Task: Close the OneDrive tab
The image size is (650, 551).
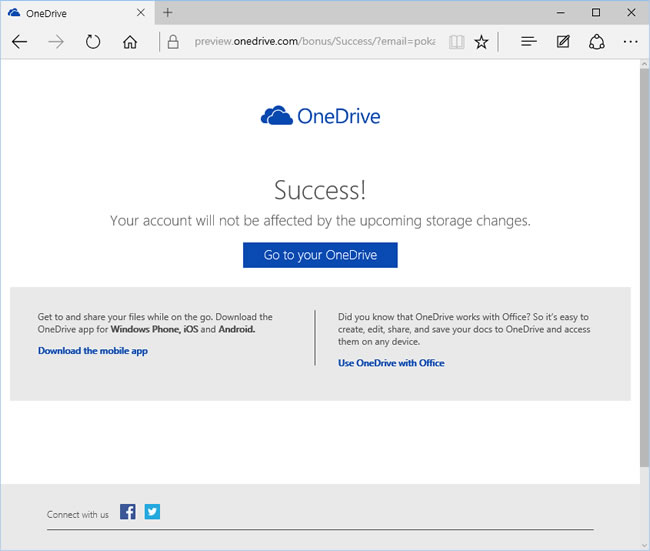Action: (x=141, y=12)
